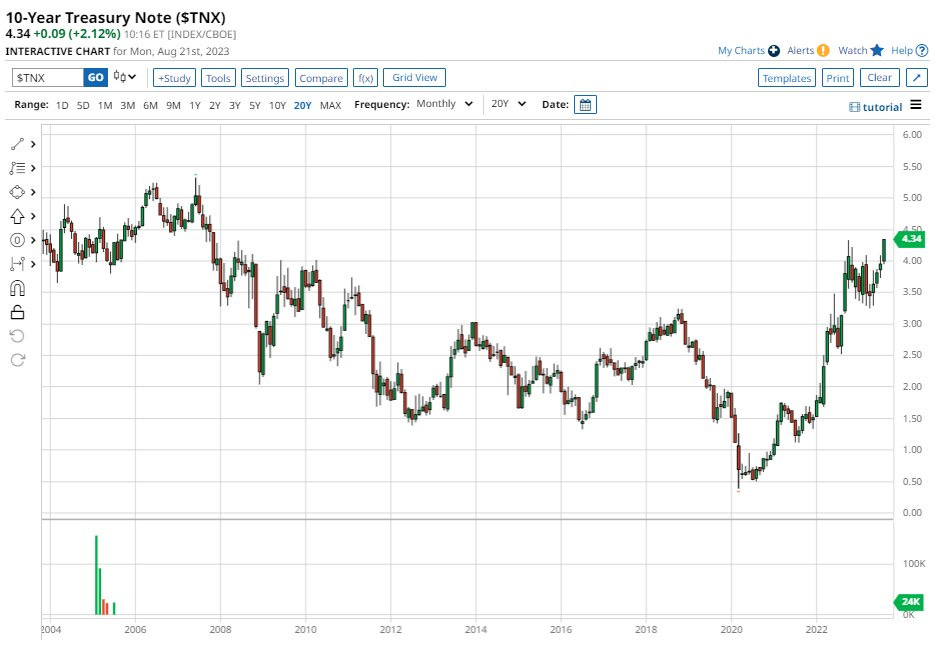The image size is (936, 649).
Task: Select the trend line drawing tool
Action: tap(17, 144)
